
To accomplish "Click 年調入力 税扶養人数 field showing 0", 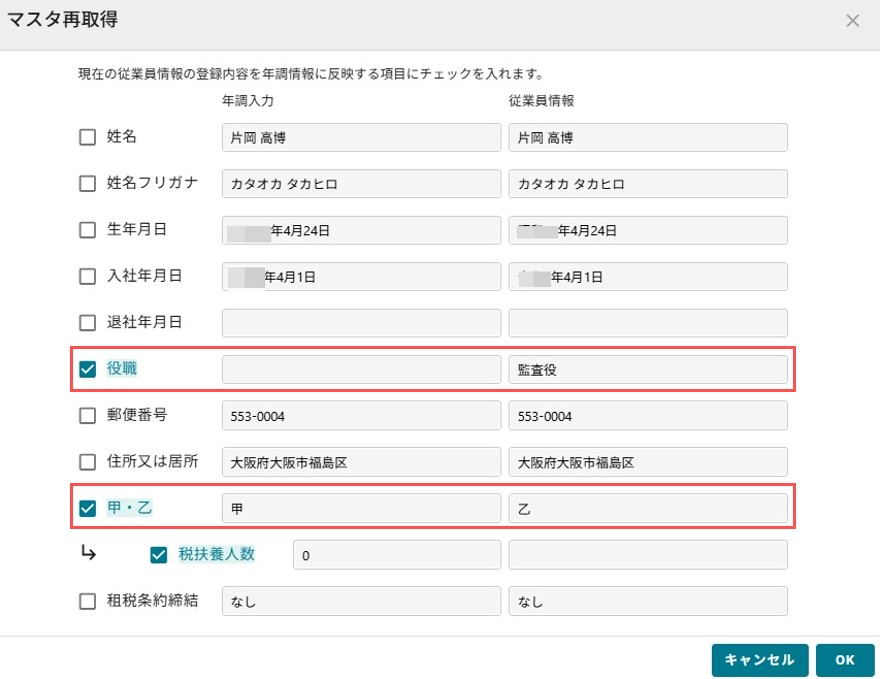I will click(397, 555).
